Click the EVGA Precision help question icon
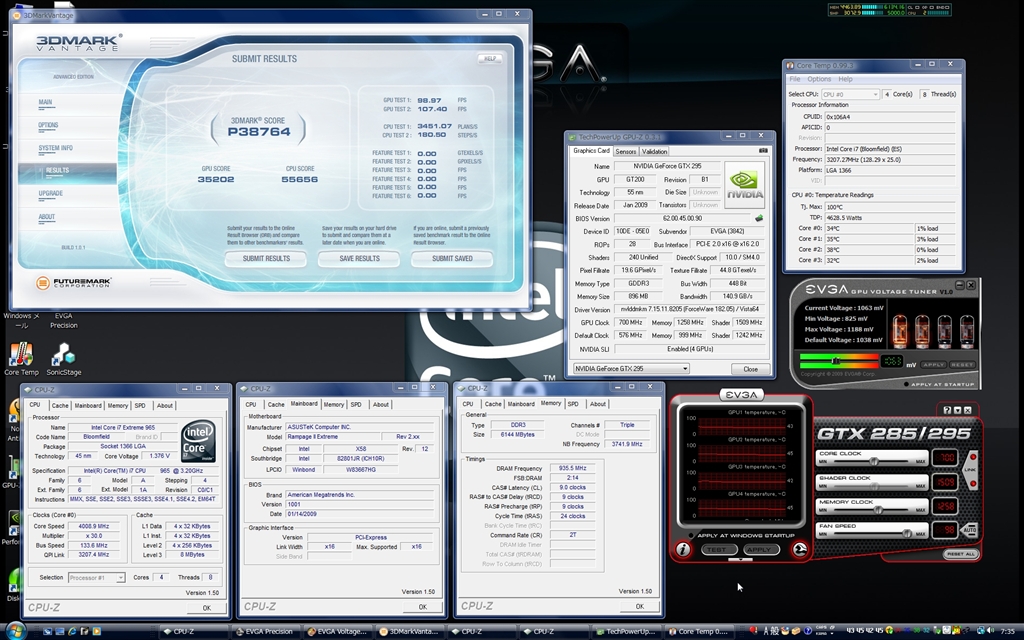The width and height of the screenshot is (1024, 640). (948, 410)
